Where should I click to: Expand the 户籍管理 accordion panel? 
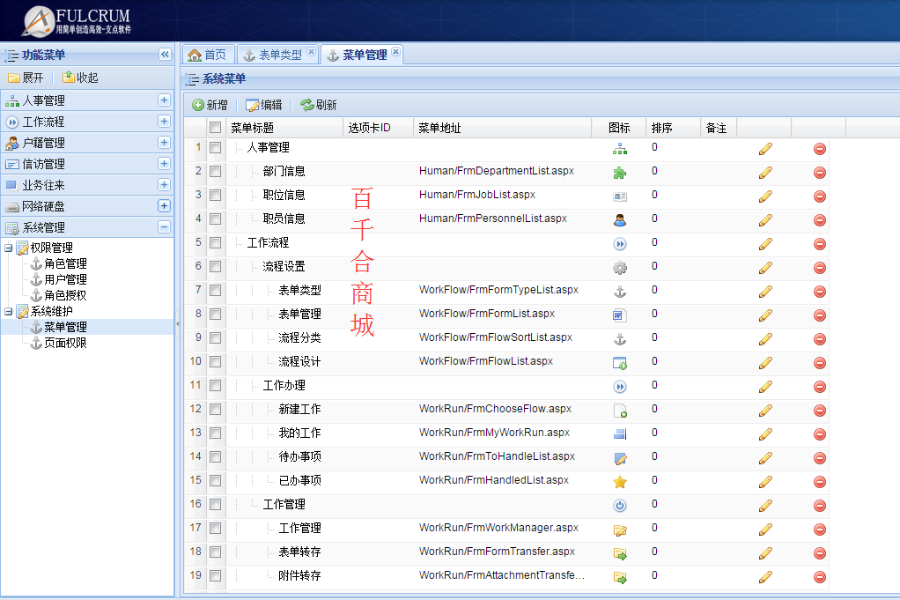tap(164, 142)
